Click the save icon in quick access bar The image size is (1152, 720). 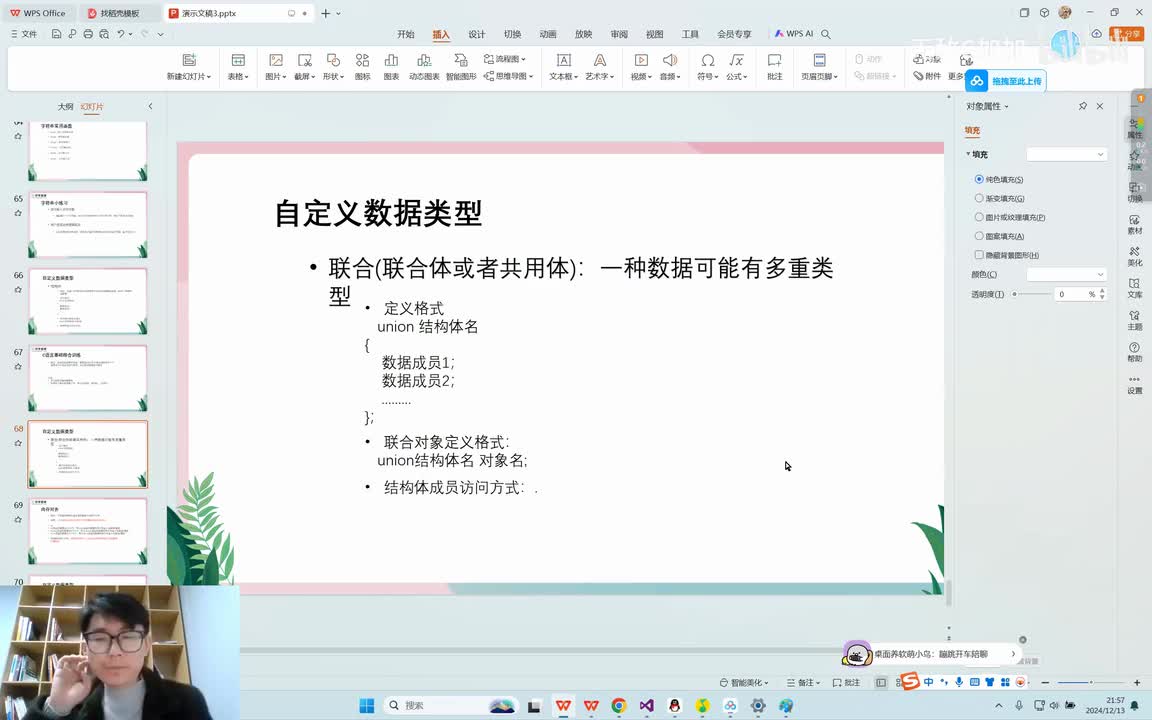pyautogui.click(x=56, y=34)
